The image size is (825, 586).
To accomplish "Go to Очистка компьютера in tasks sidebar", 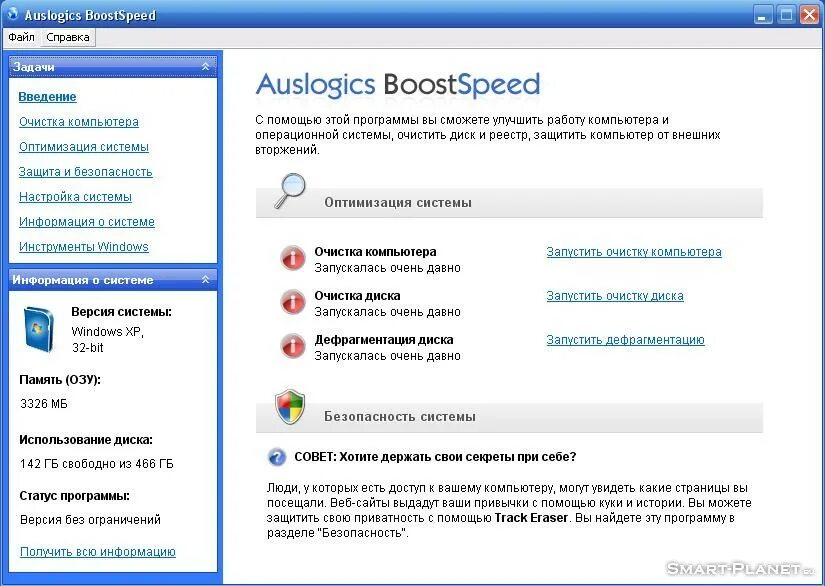I will click(x=79, y=122).
